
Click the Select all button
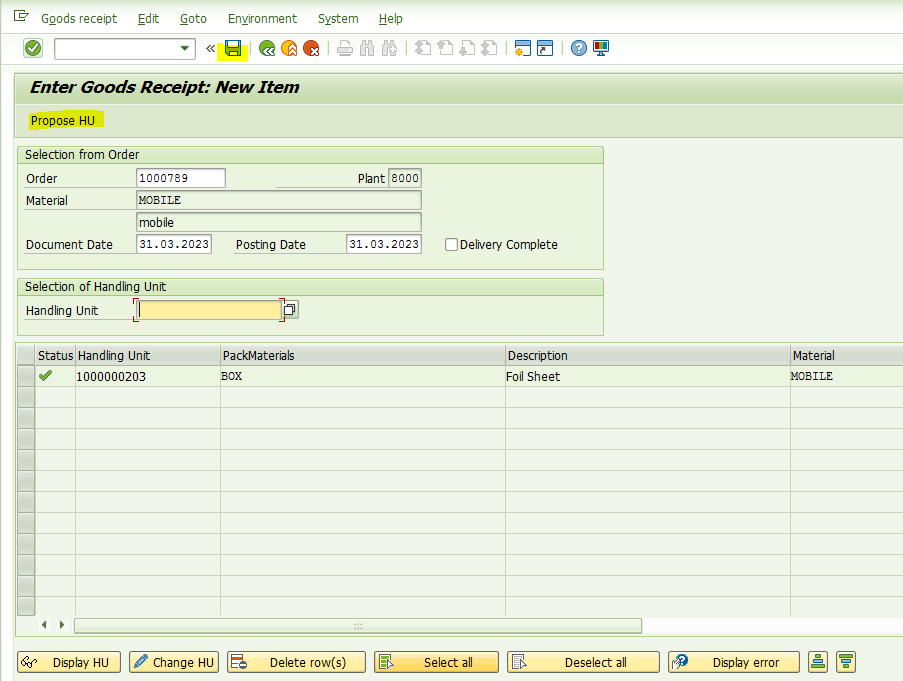coord(437,662)
